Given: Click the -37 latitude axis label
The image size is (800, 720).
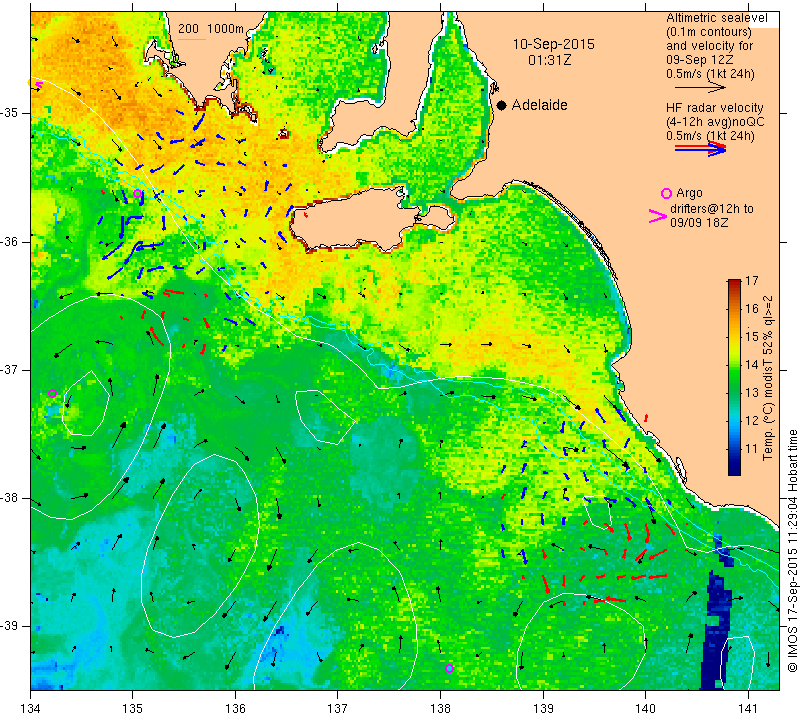Looking at the screenshot, I should coord(10,369).
